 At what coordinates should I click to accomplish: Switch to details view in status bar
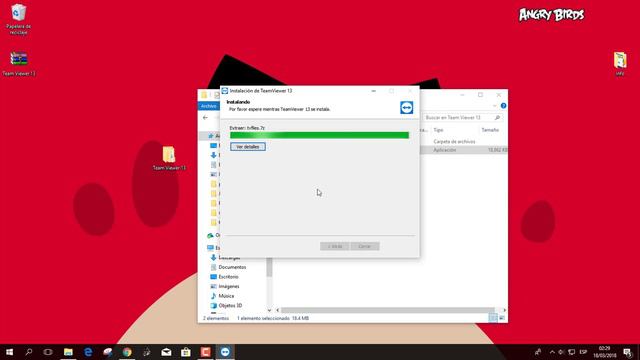click(493, 318)
